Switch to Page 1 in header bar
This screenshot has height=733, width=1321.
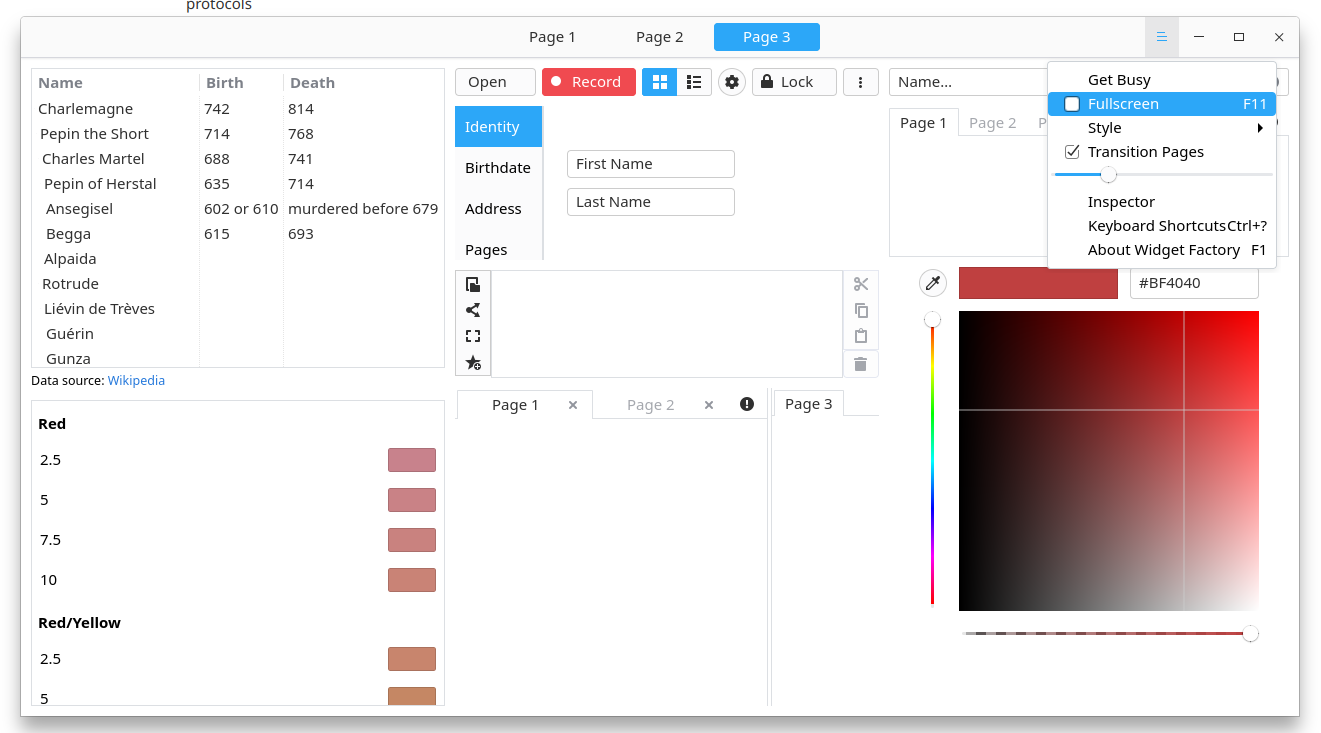click(x=553, y=37)
